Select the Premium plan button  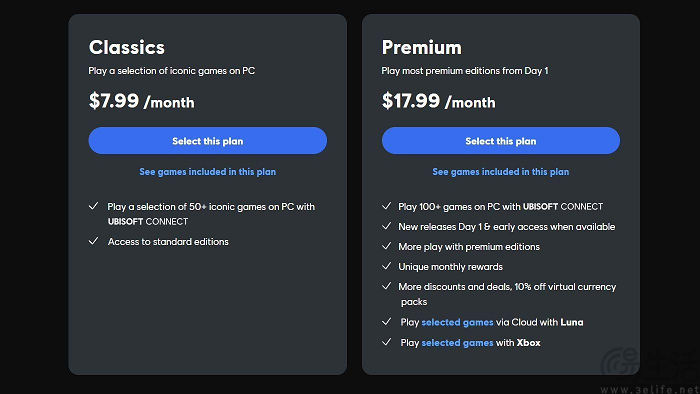(500, 141)
